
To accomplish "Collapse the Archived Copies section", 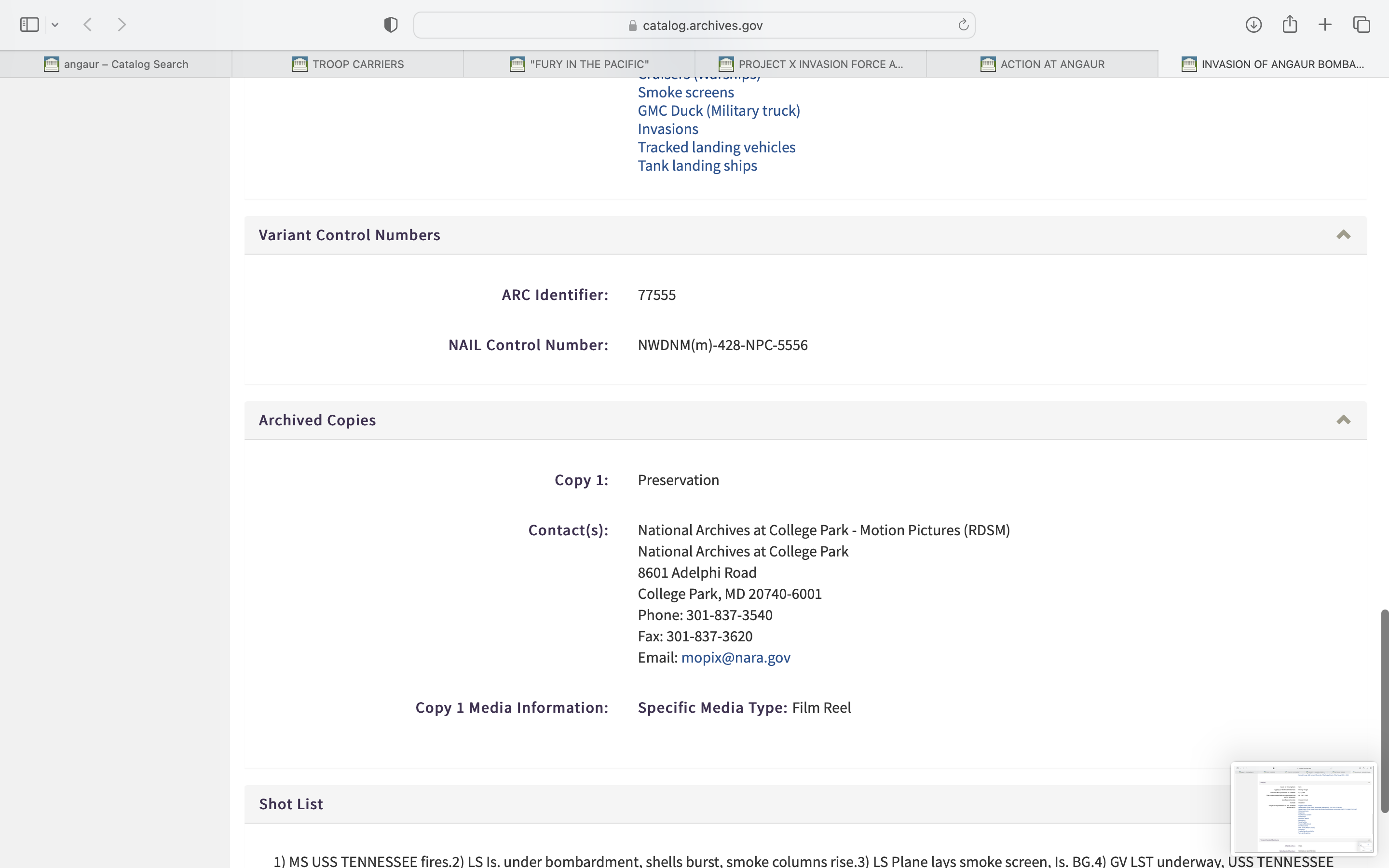I will pos(1343,420).
